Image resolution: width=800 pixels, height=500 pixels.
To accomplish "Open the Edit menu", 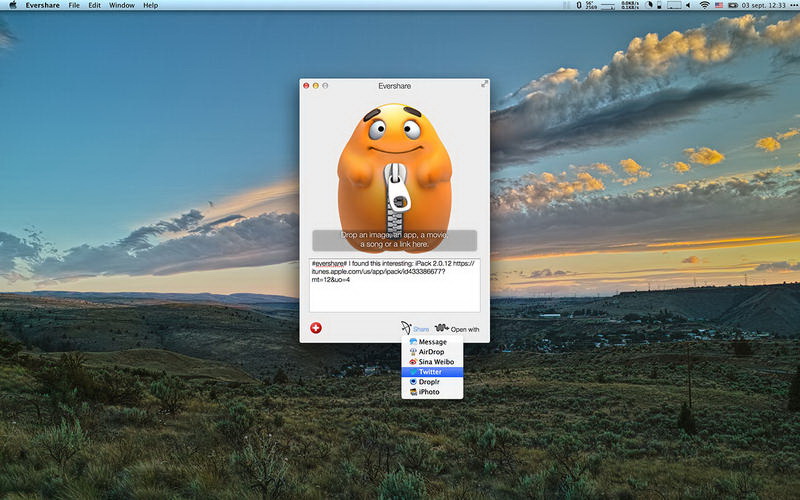I will (x=94, y=5).
